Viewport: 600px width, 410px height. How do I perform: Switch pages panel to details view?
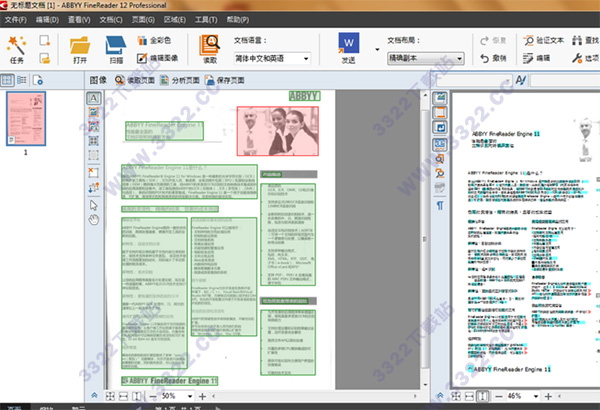[x=22, y=80]
